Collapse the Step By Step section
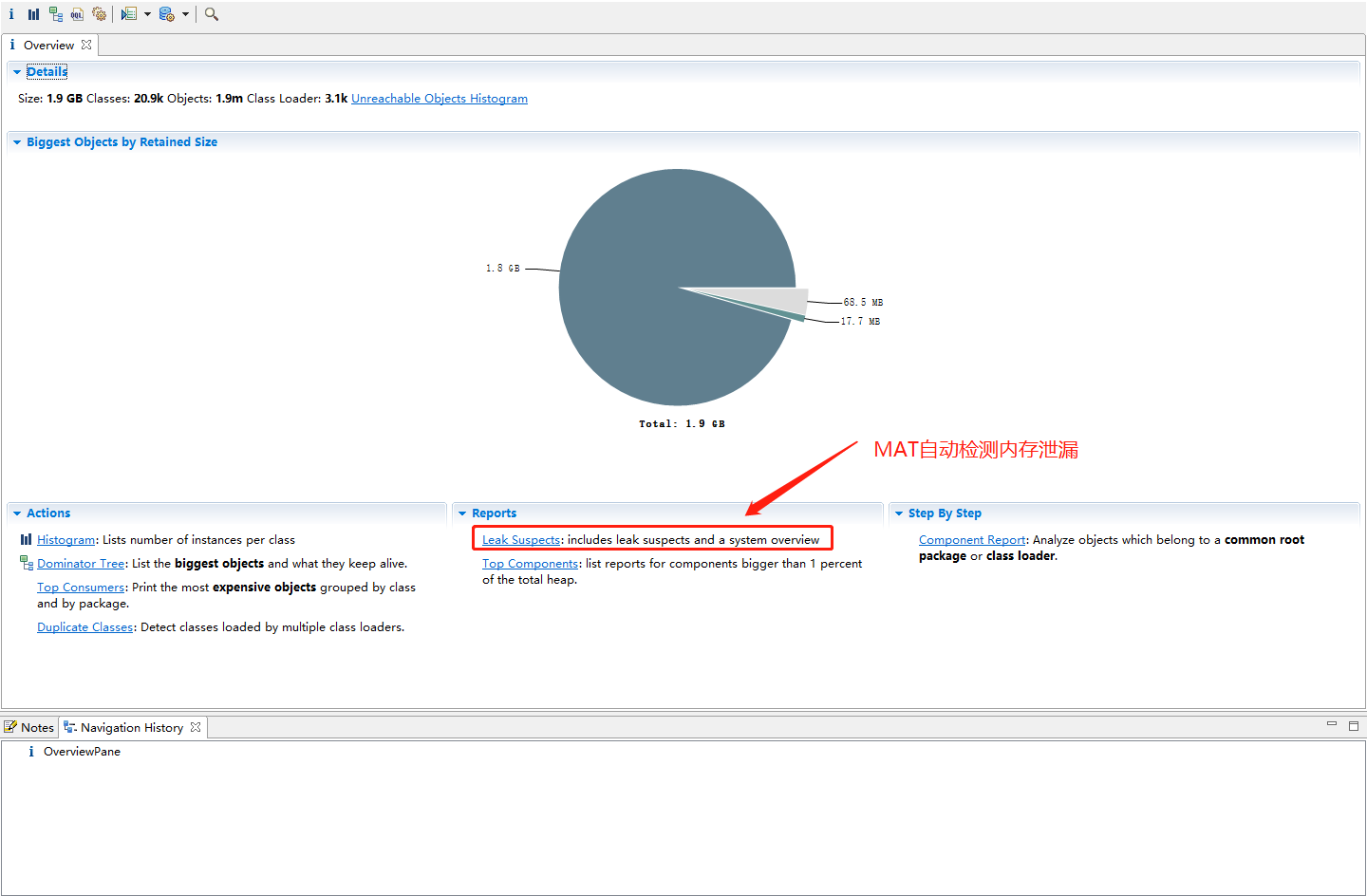 [x=899, y=513]
